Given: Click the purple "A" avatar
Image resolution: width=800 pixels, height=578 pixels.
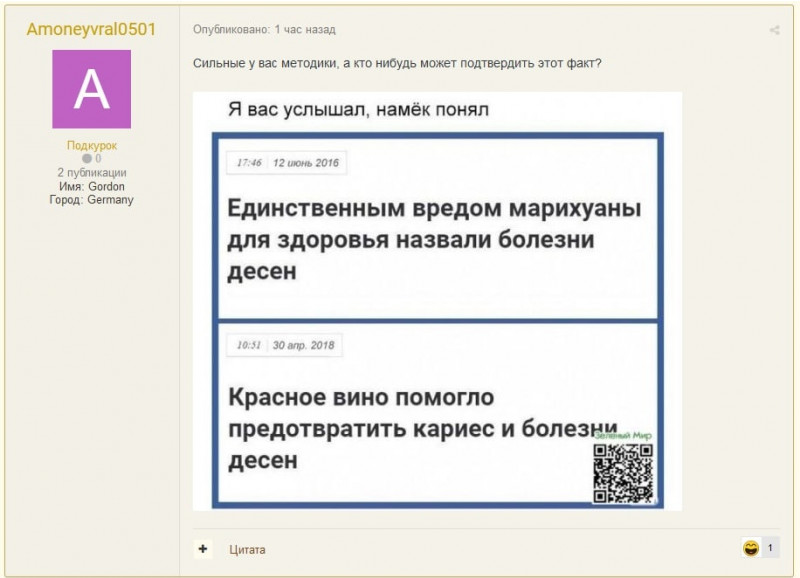Looking at the screenshot, I should pyautogui.click(x=91, y=90).
